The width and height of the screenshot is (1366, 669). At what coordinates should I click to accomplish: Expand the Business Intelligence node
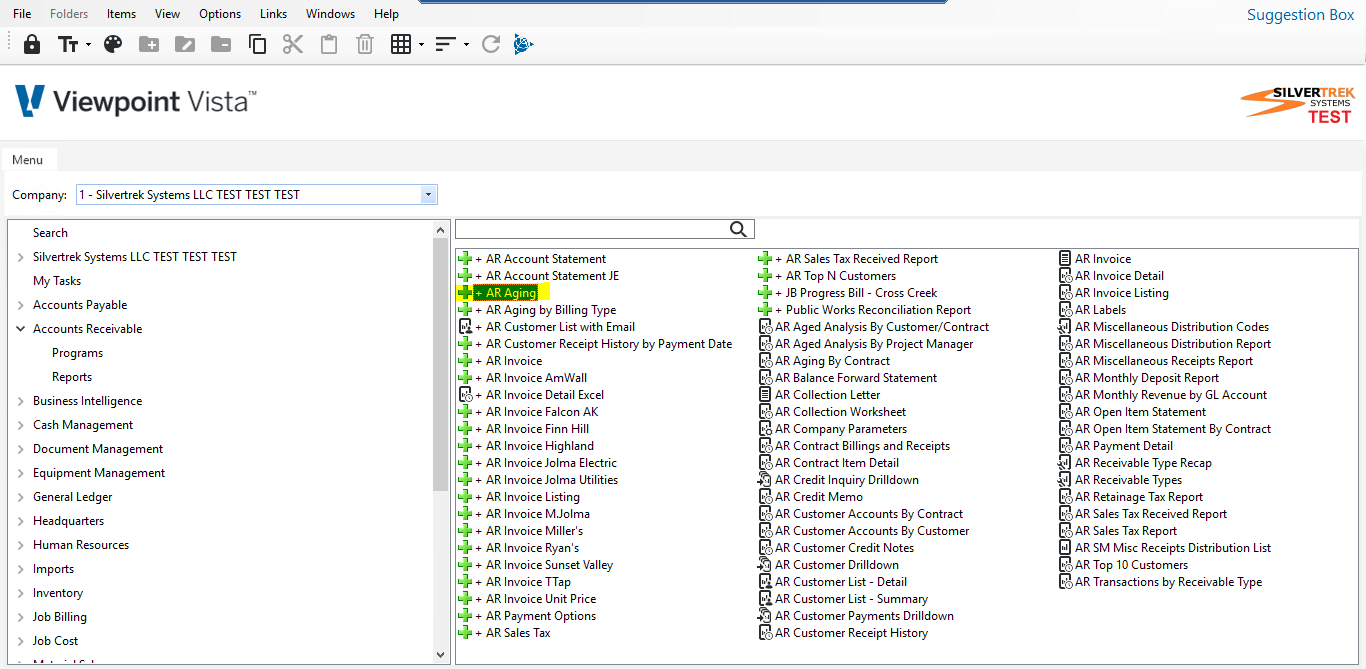(21, 401)
